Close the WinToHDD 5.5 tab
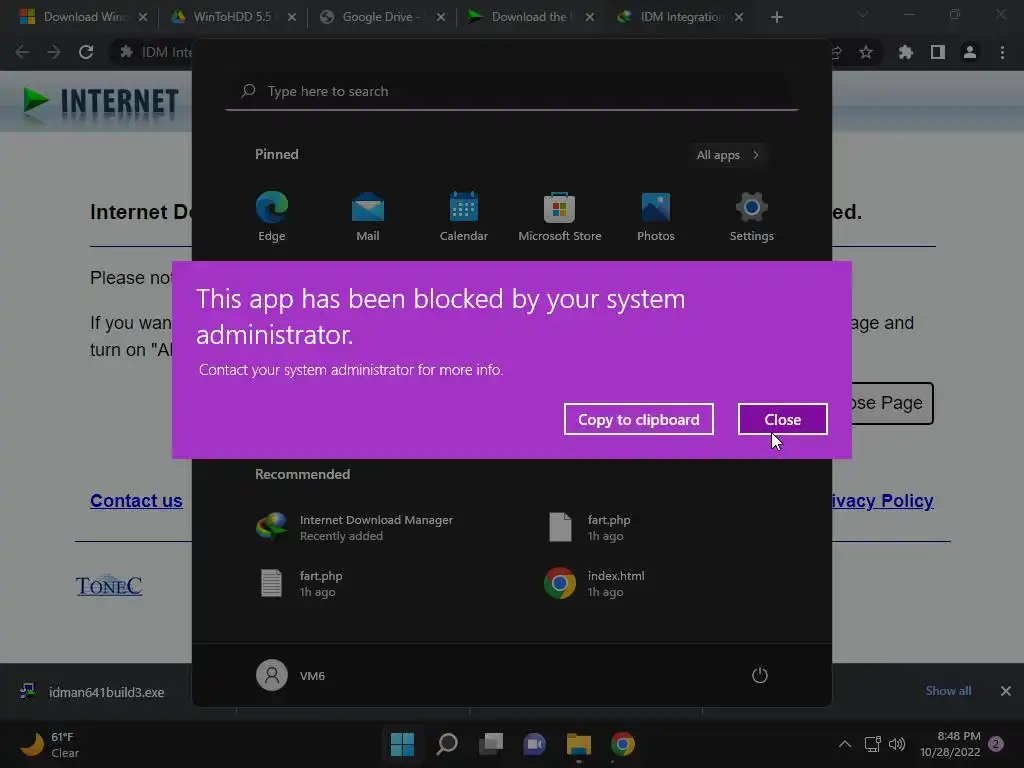Viewport: 1024px width, 768px height. point(292,17)
